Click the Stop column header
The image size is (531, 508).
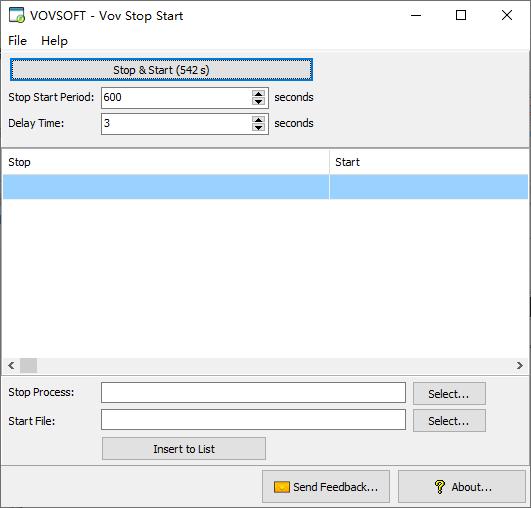(166, 162)
